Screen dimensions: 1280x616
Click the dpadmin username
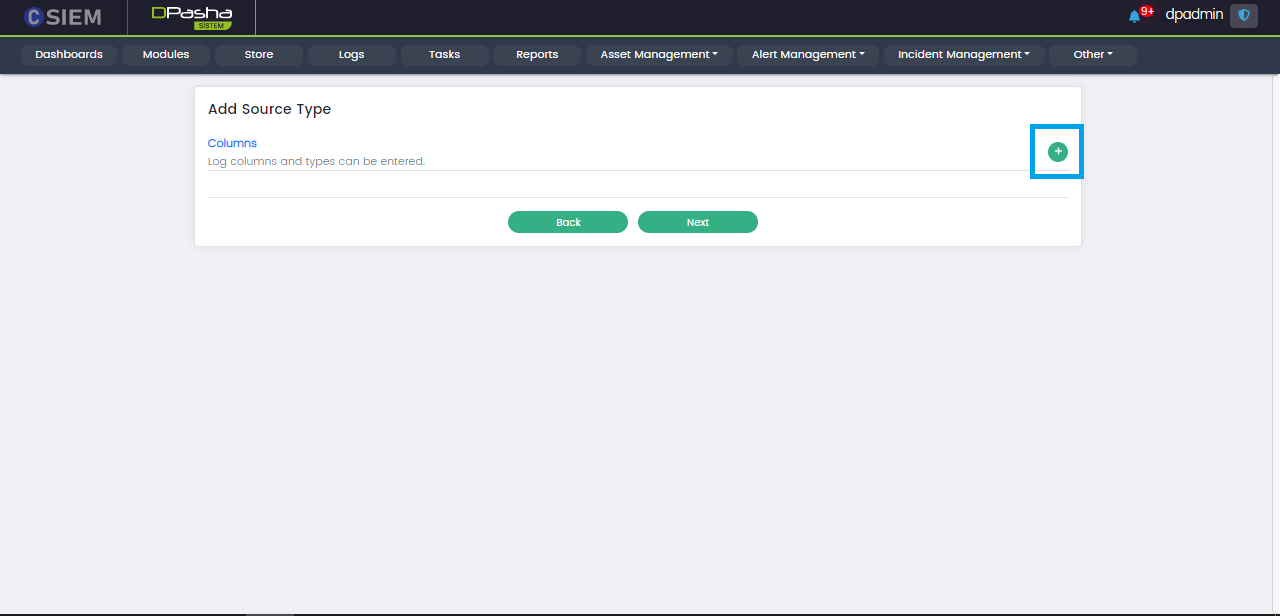click(1194, 15)
